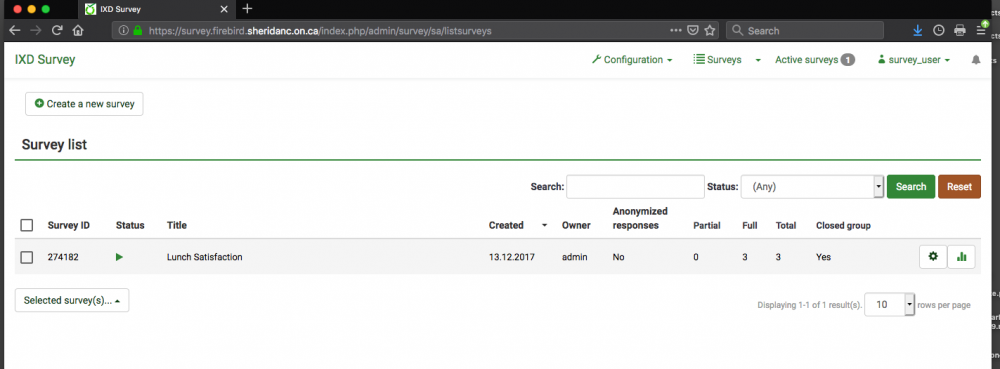The height and width of the screenshot is (369, 1000).
Task: Click the browser back arrow
Action: (14, 30)
